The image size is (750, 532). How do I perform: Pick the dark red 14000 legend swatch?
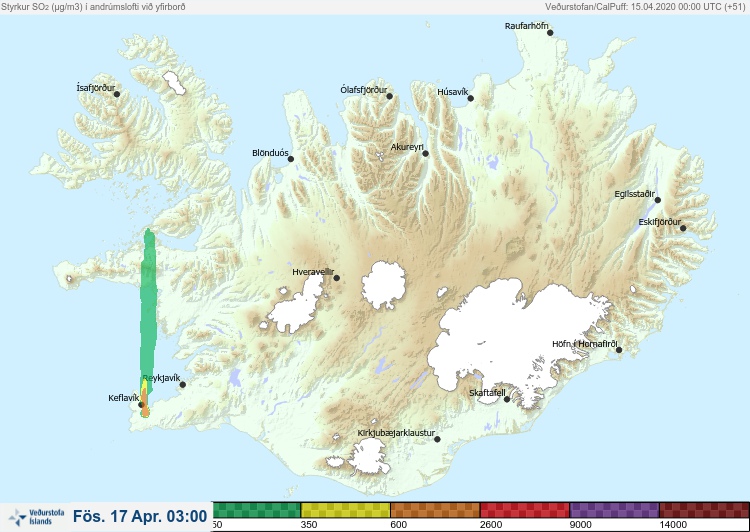click(x=704, y=510)
